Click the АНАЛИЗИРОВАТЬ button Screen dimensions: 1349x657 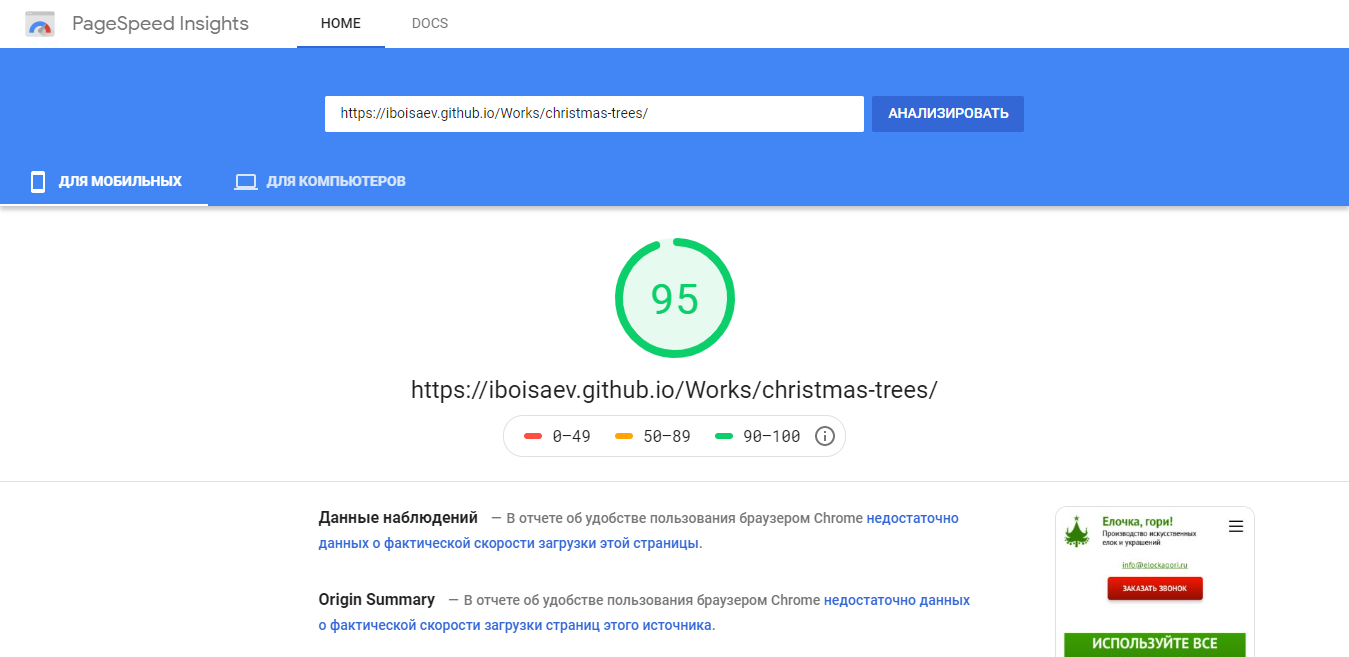(948, 114)
